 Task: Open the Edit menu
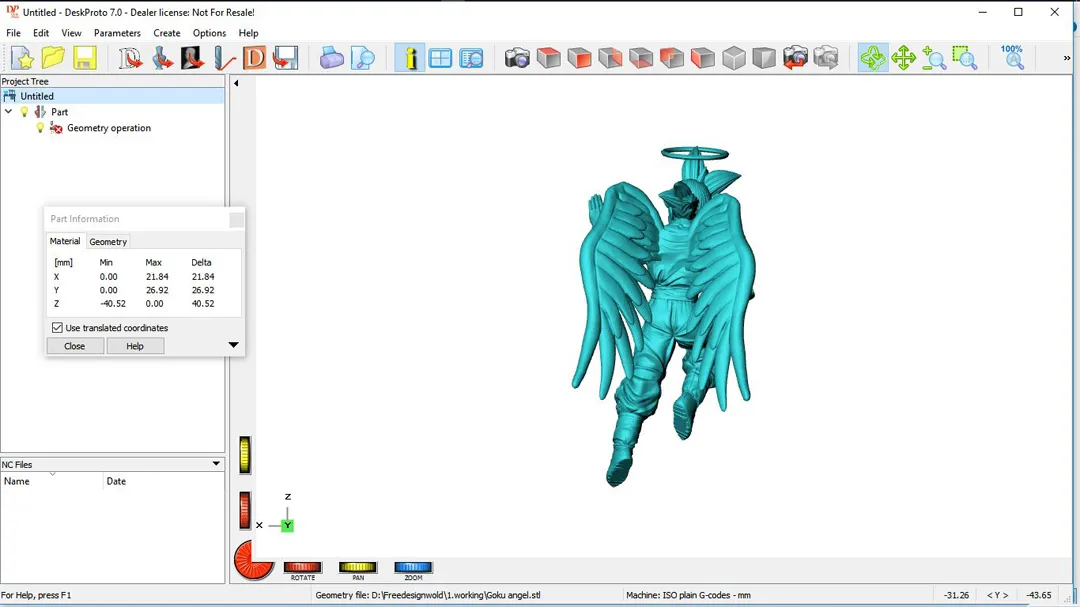click(x=41, y=33)
